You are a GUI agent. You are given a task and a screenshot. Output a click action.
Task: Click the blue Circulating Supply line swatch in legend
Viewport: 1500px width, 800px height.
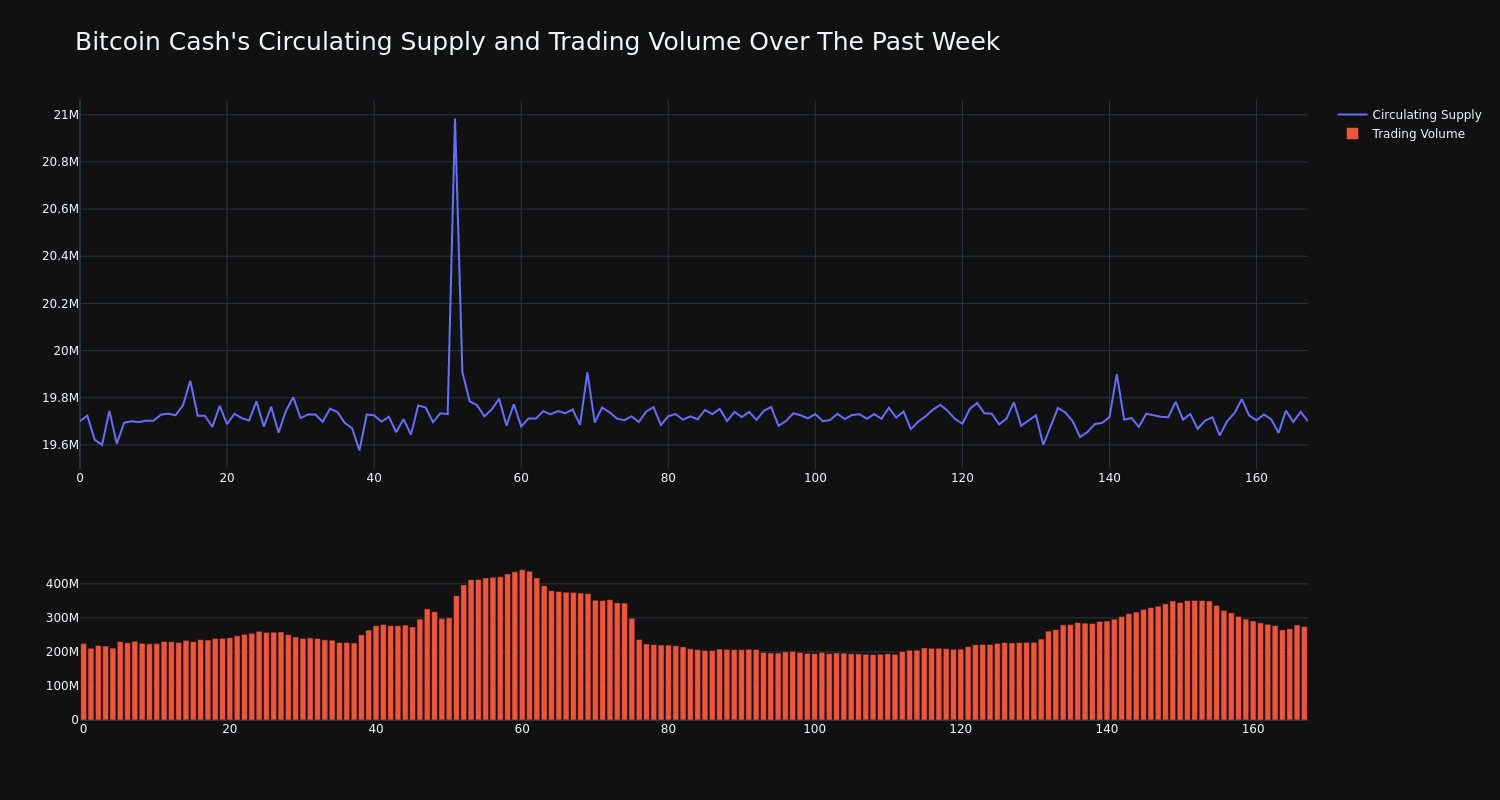[1352, 115]
